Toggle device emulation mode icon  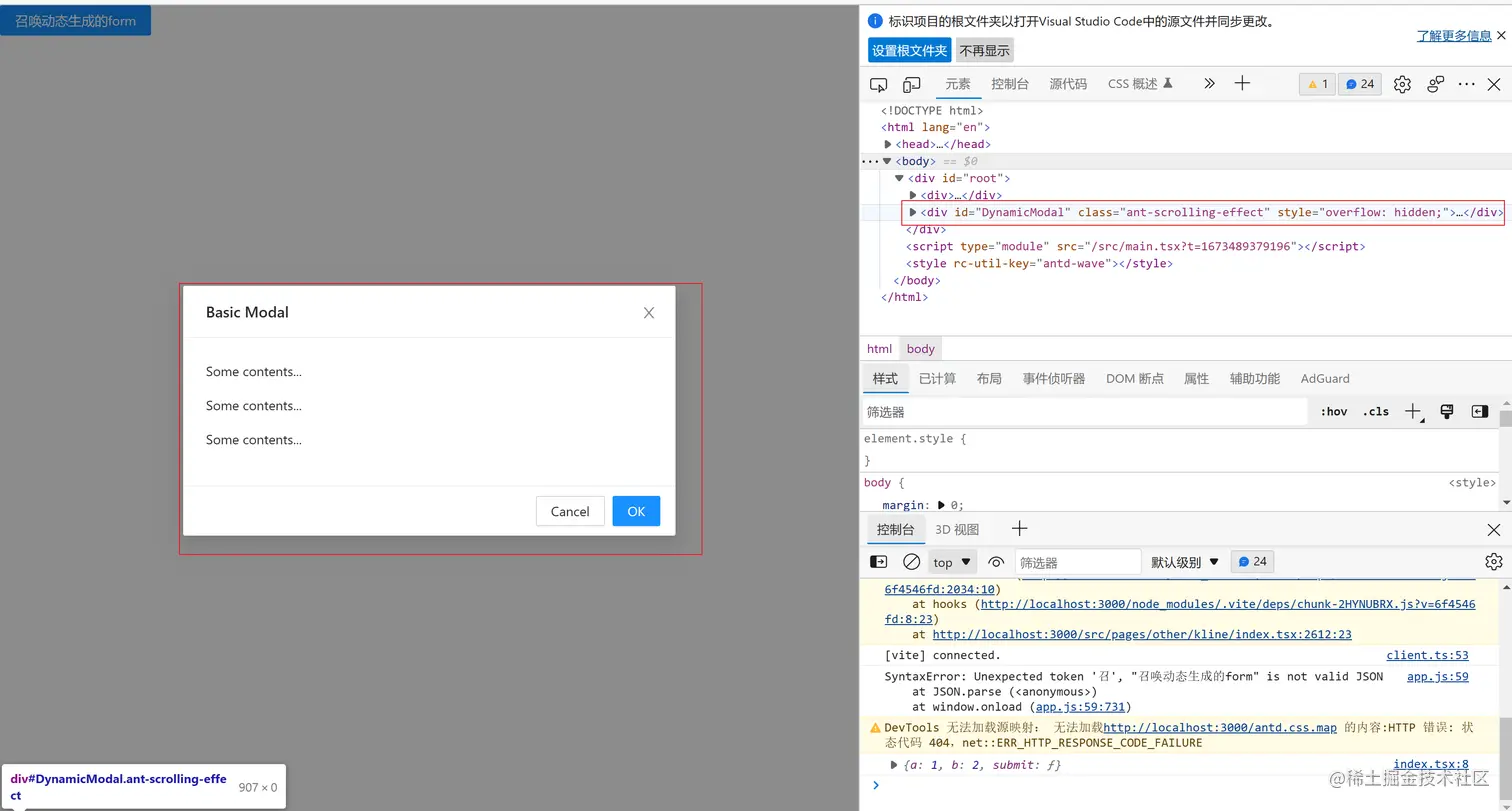pos(911,84)
